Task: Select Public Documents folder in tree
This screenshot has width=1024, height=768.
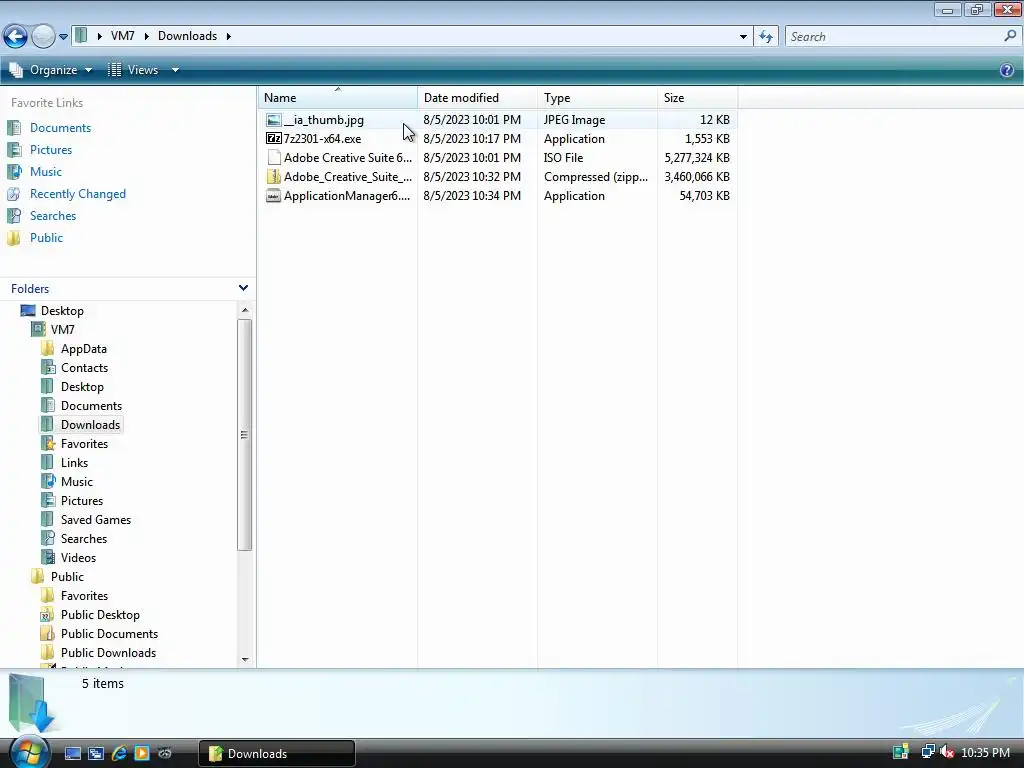Action: pos(109,633)
